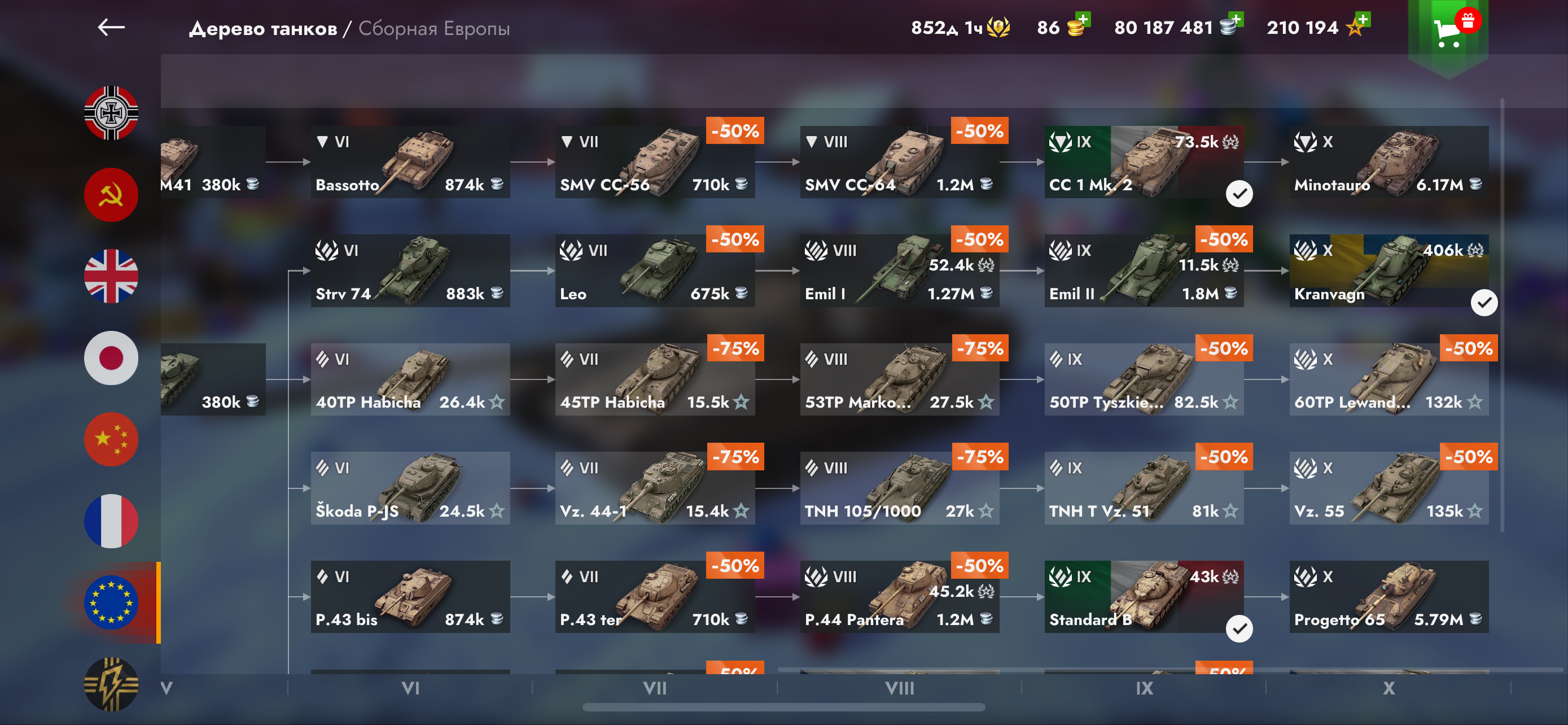Expand the SMV CC-64 tier VIII triangle marker
The image size is (1568, 725).
pos(812,142)
